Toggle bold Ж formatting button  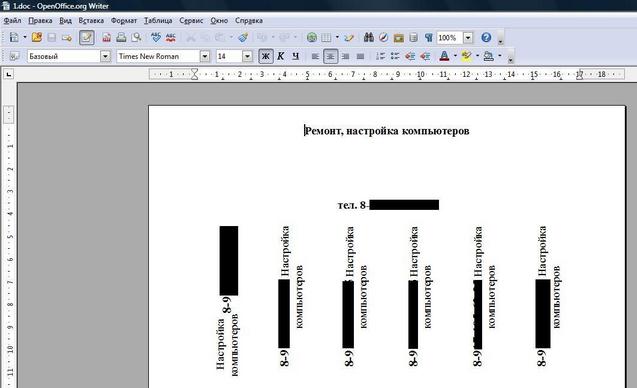266,56
